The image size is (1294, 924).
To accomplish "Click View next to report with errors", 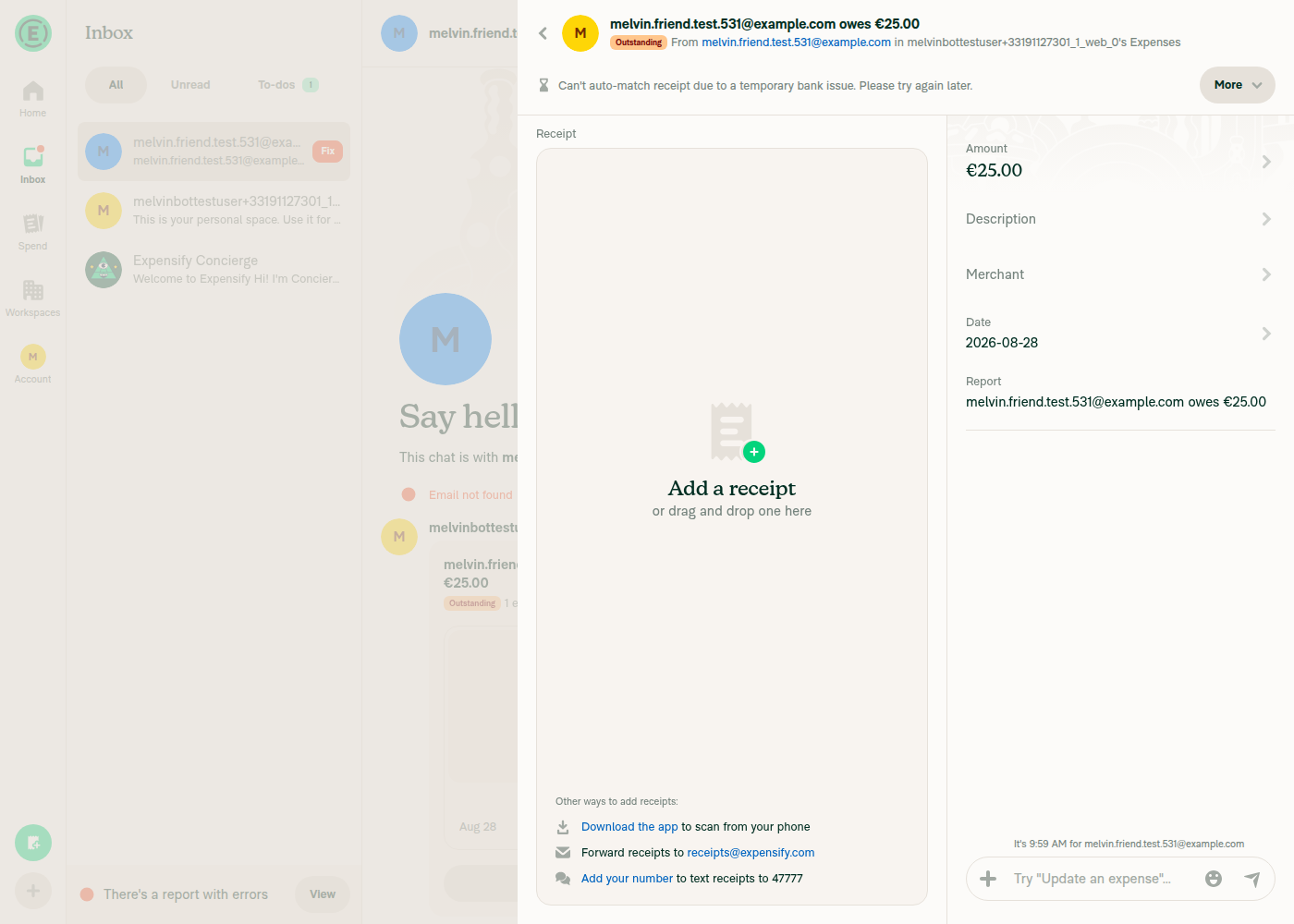I will 323,894.
